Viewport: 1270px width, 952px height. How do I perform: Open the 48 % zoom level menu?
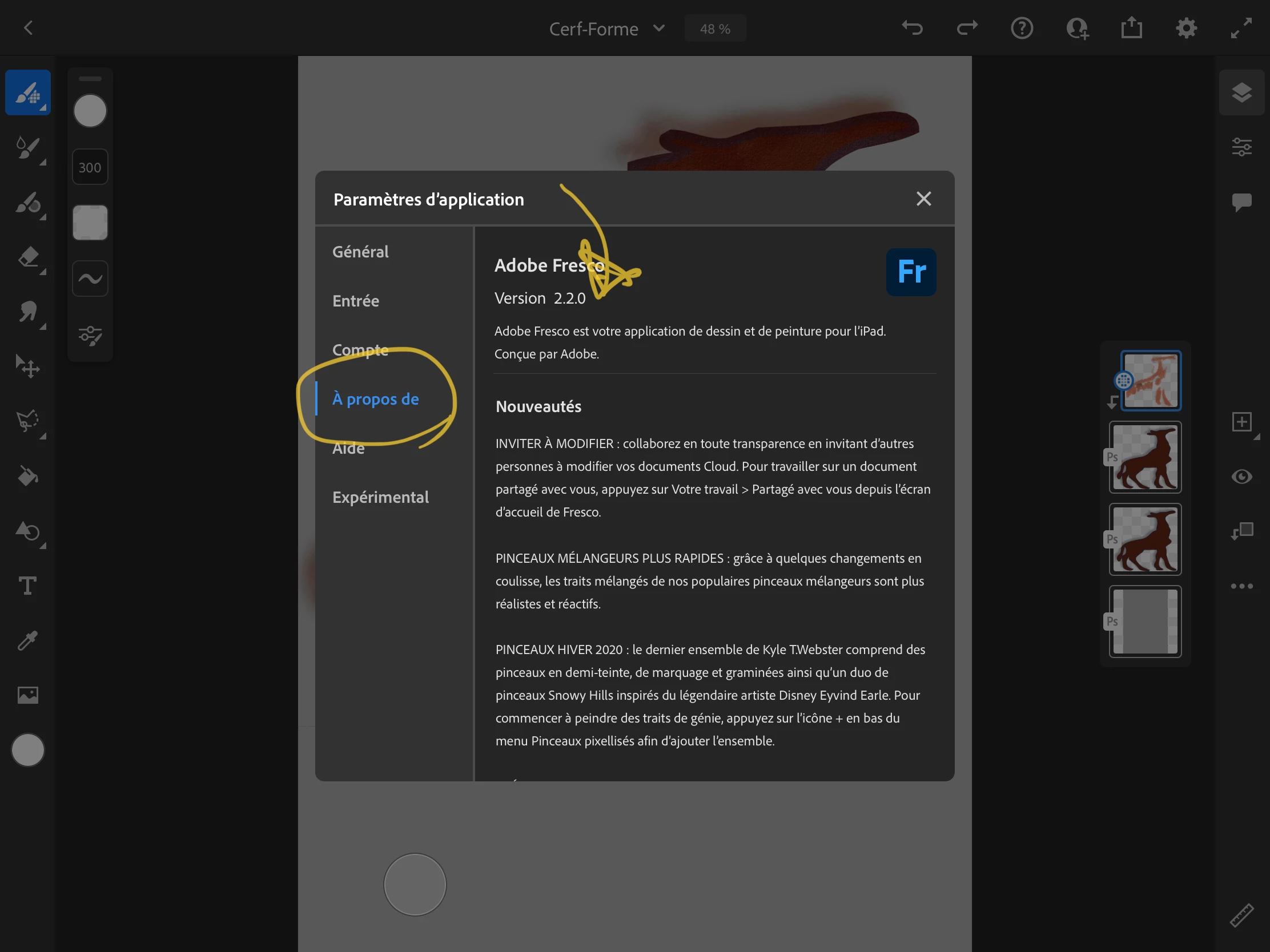pos(715,29)
